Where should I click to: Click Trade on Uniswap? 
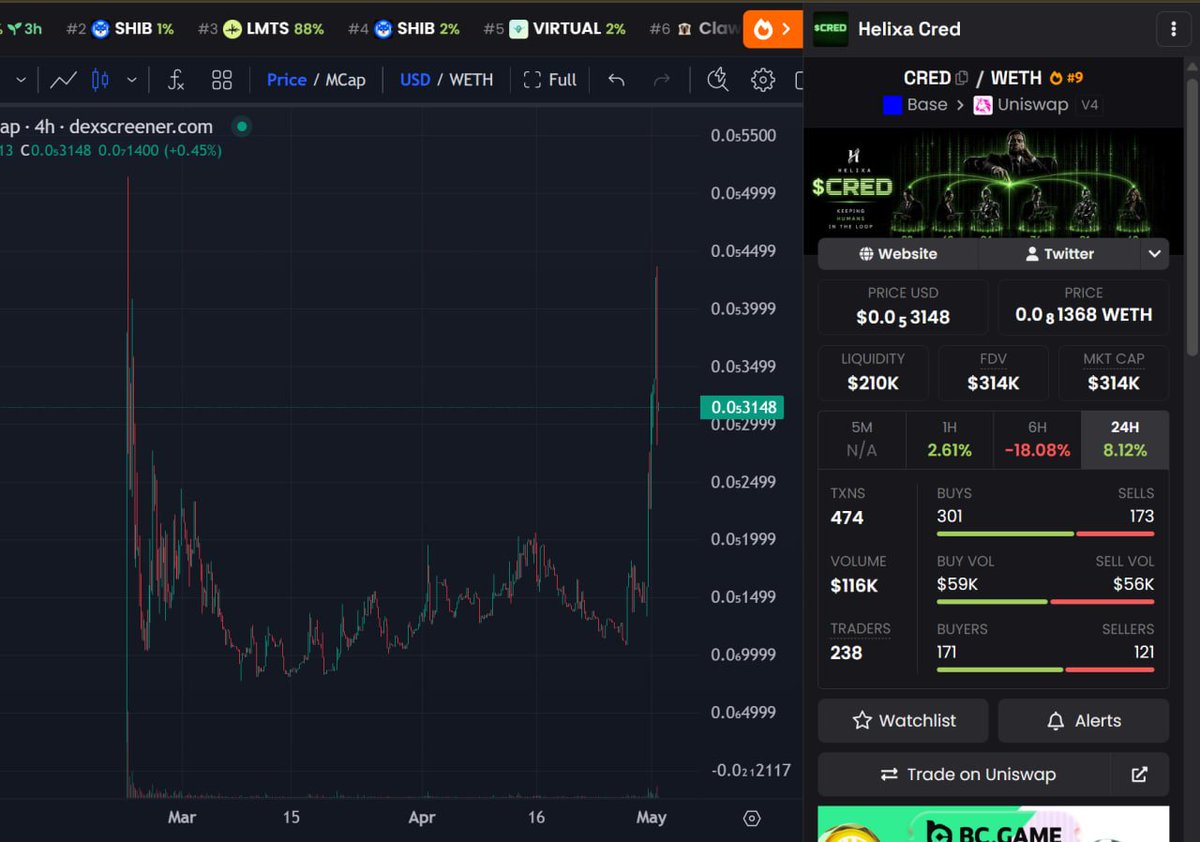pyautogui.click(x=967, y=775)
